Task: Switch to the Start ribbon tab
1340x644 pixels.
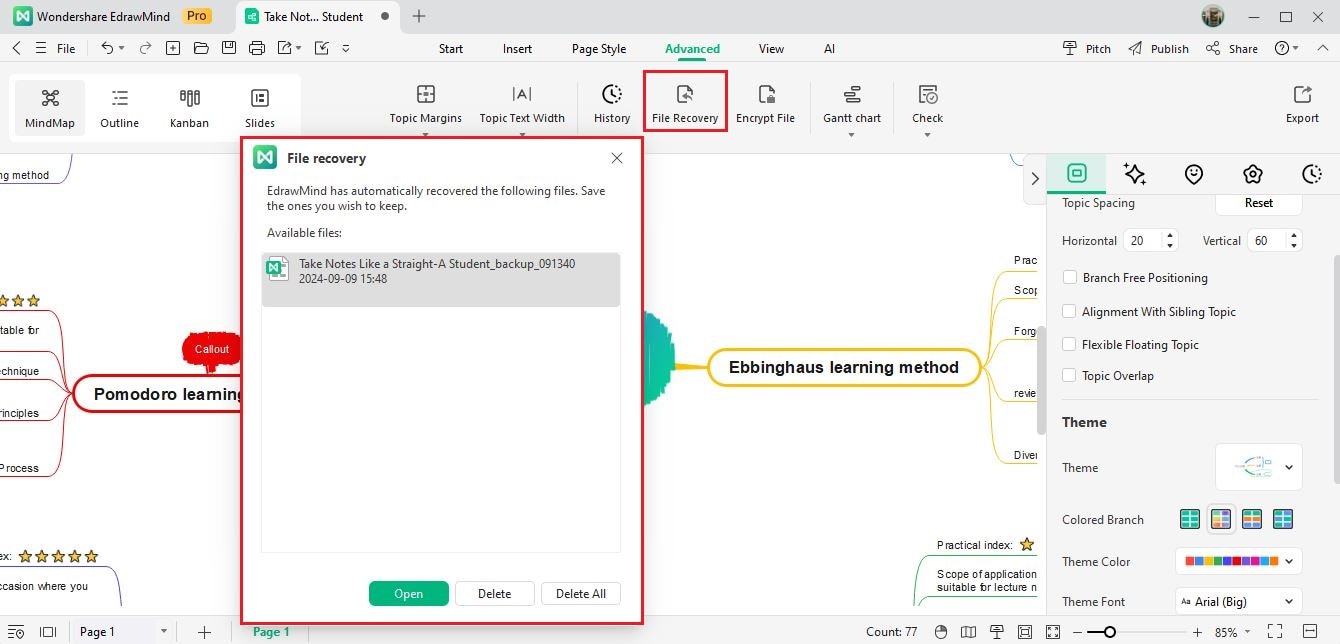Action: tap(451, 48)
